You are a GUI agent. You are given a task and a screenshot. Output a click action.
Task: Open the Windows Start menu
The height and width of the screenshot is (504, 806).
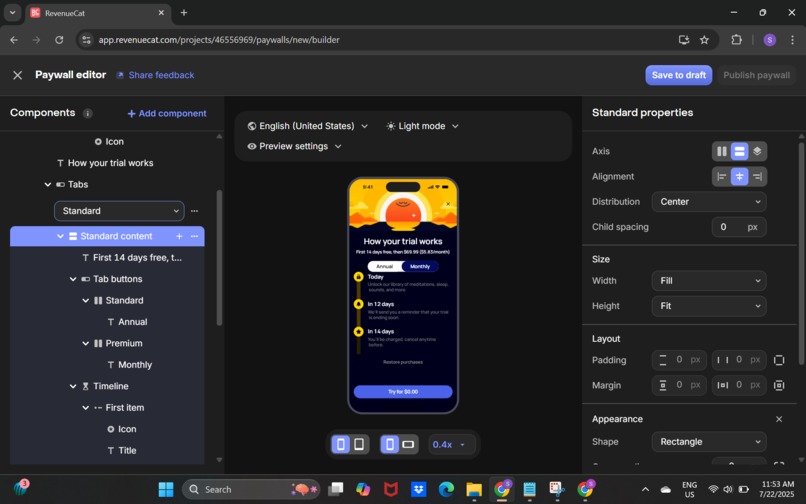pyautogui.click(x=166, y=489)
